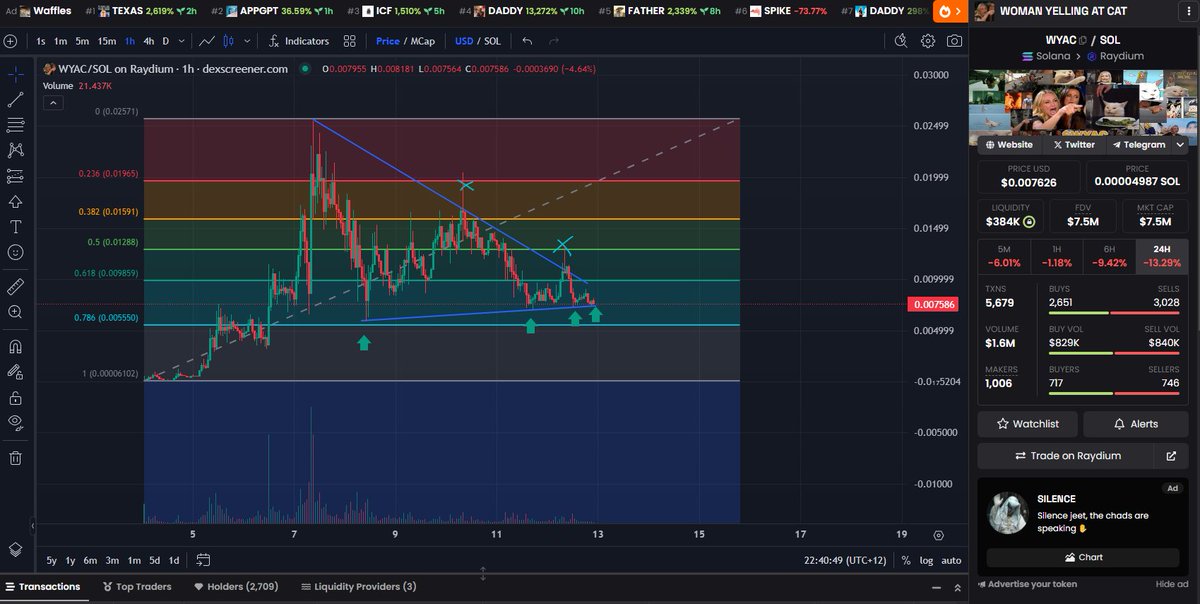Open the token Website link
1200x604 pixels.
pos(1008,145)
